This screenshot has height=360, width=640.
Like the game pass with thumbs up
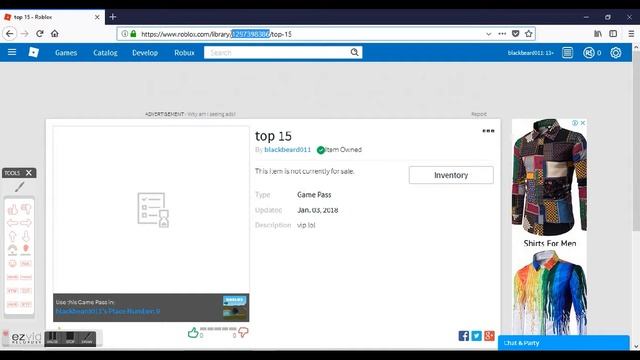(x=193, y=333)
